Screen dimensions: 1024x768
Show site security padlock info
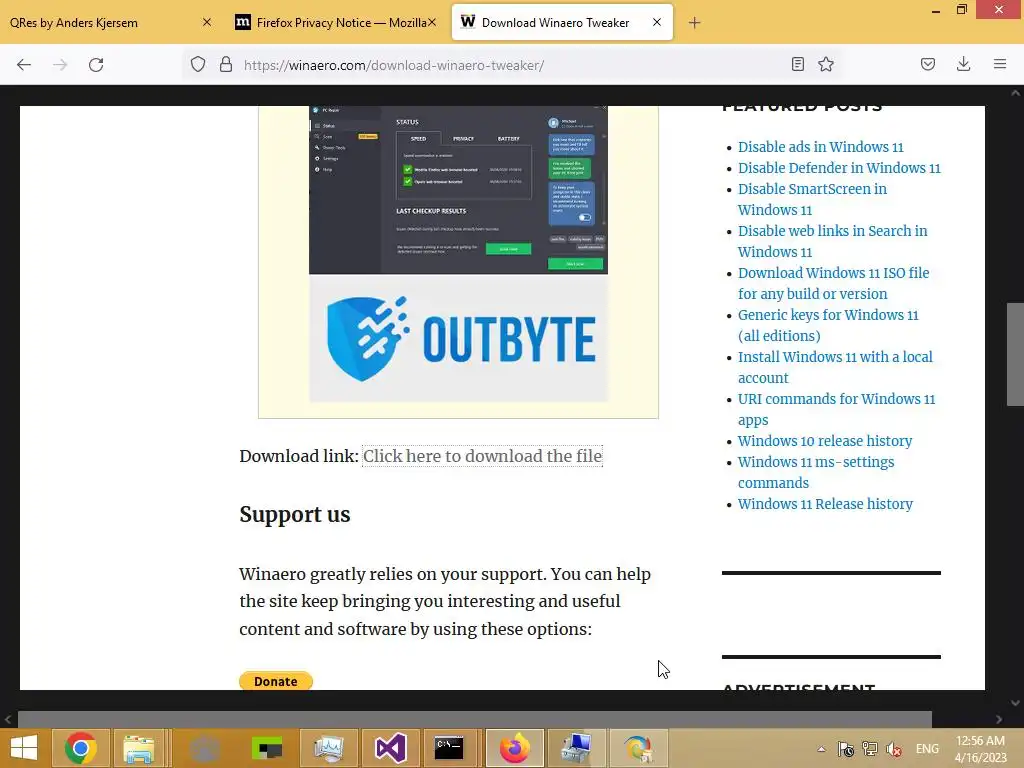pyautogui.click(x=225, y=64)
